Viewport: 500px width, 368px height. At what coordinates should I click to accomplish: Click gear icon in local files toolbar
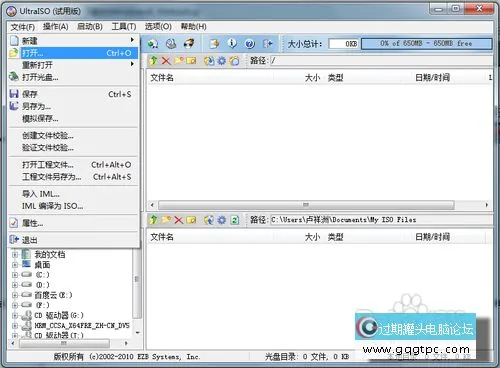point(221,220)
